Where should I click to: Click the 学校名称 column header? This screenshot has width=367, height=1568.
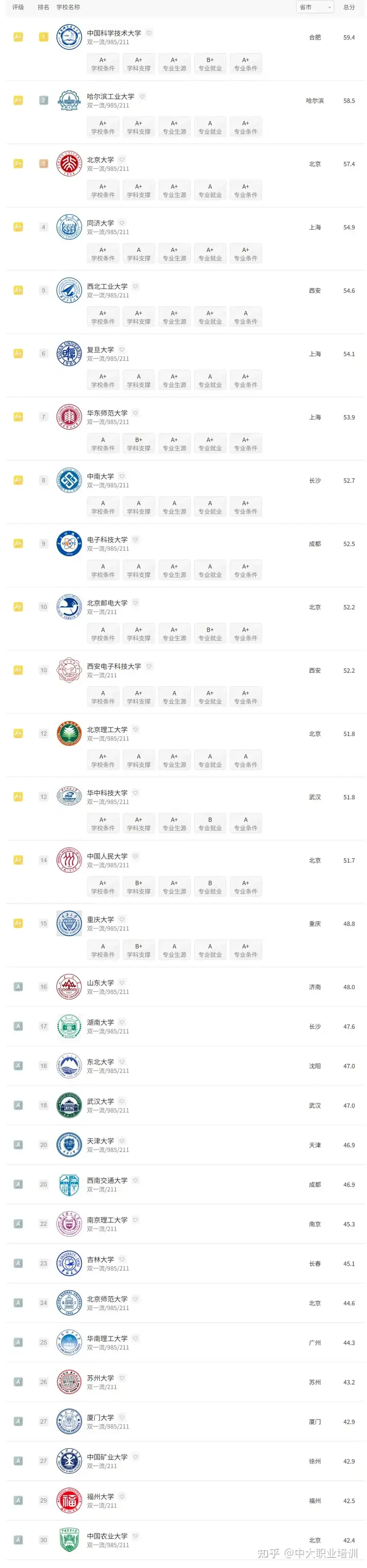[x=68, y=7]
